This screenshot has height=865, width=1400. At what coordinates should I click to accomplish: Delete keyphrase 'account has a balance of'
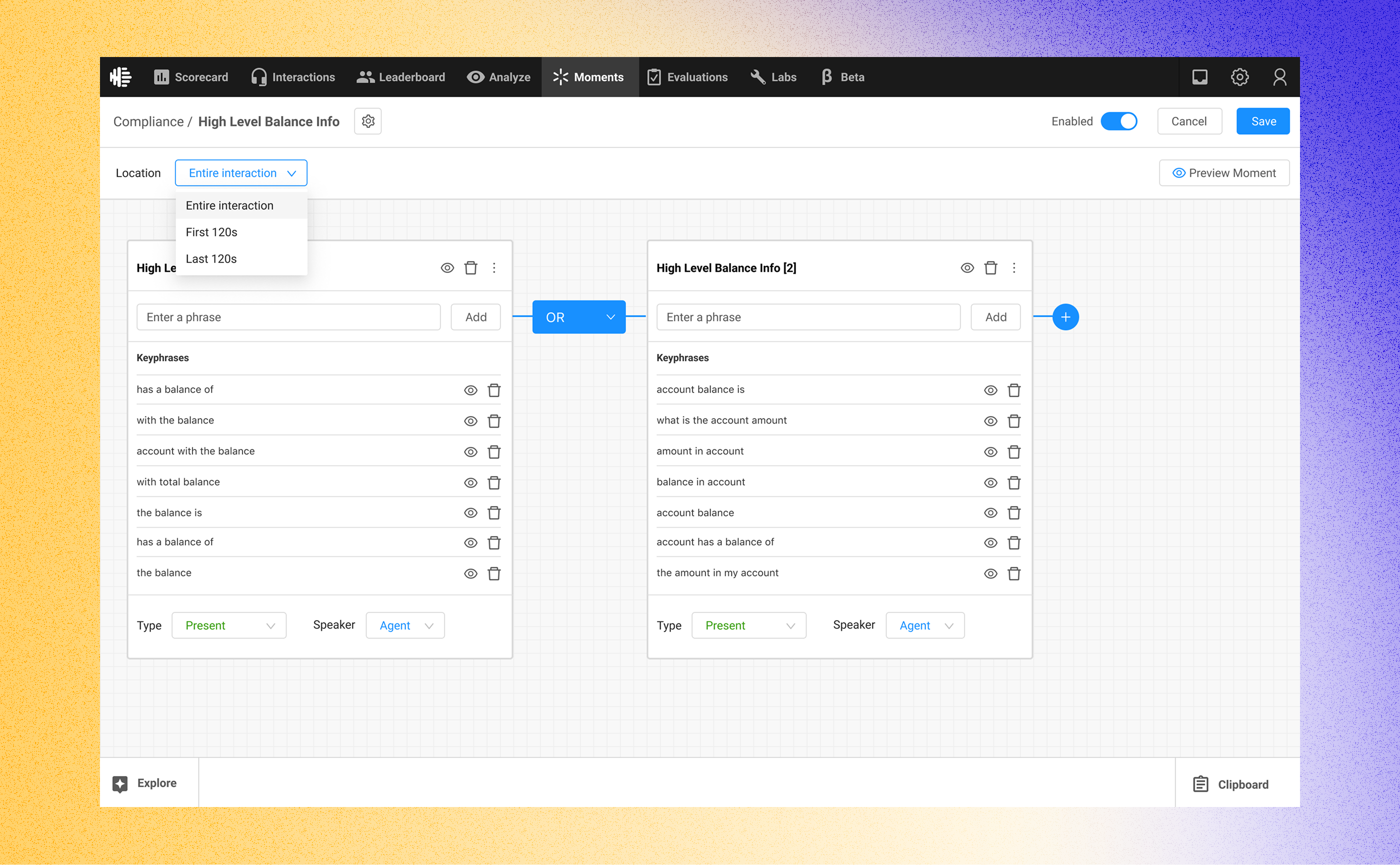tap(1014, 542)
